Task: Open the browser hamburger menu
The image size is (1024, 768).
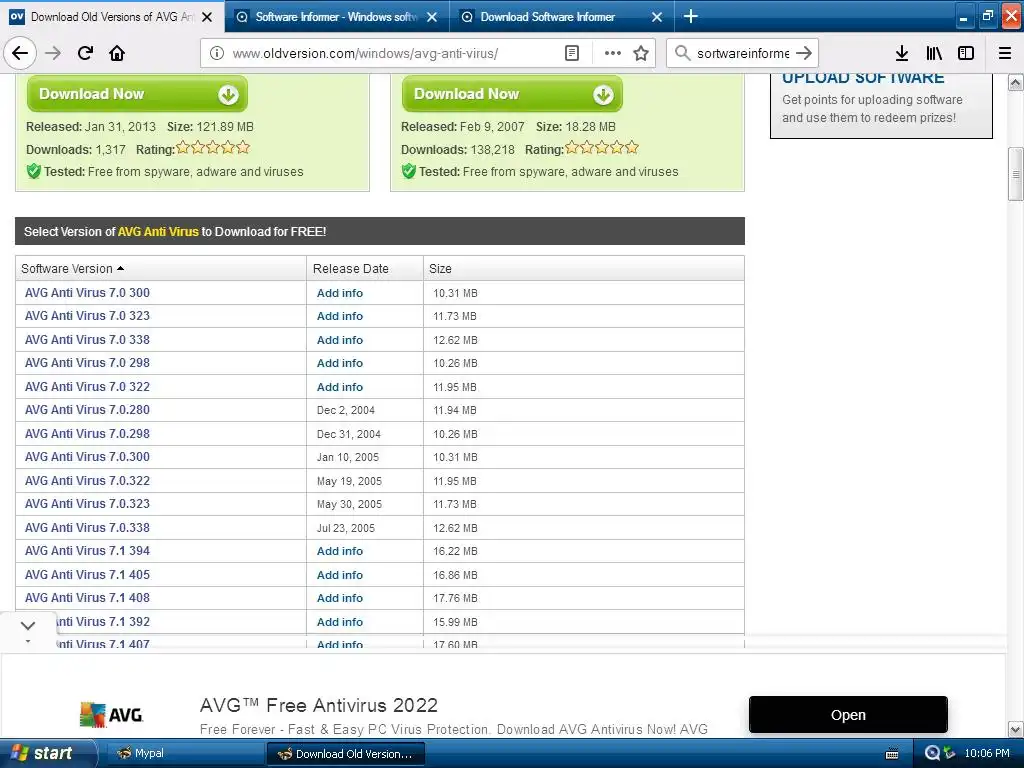Action: tap(1005, 53)
